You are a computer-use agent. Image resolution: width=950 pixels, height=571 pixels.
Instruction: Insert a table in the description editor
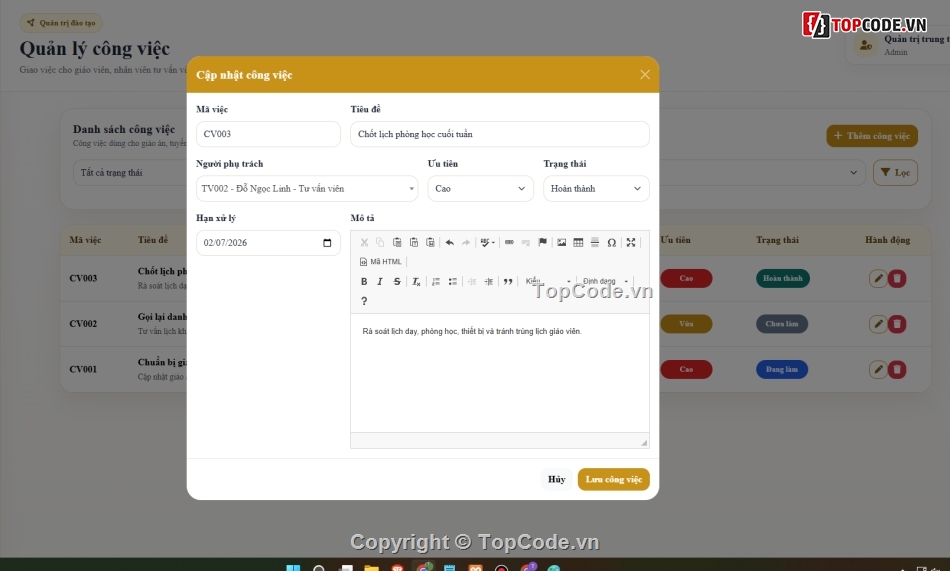(x=578, y=242)
